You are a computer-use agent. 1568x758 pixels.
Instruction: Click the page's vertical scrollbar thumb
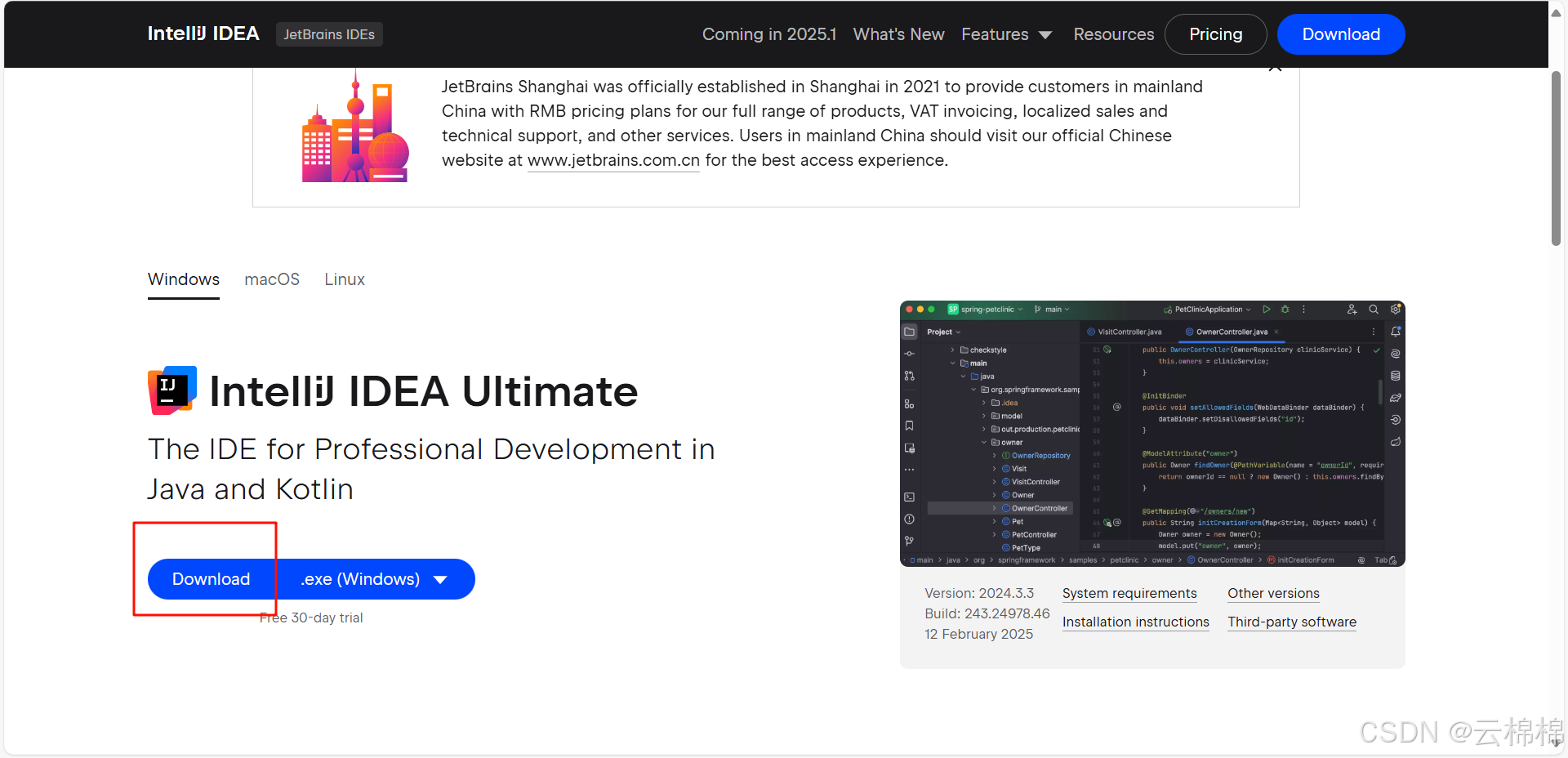[1557, 158]
